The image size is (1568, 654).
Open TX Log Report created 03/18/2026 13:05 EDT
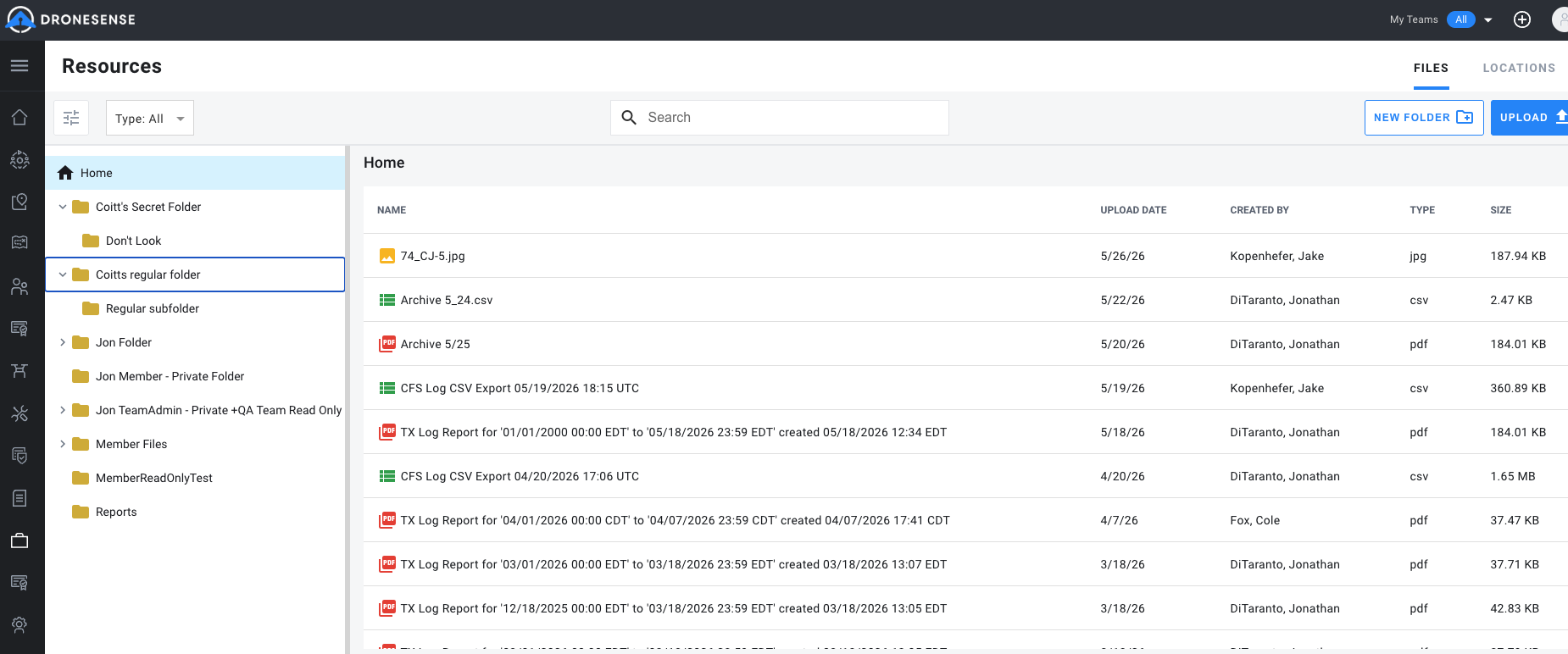pyautogui.click(x=674, y=608)
